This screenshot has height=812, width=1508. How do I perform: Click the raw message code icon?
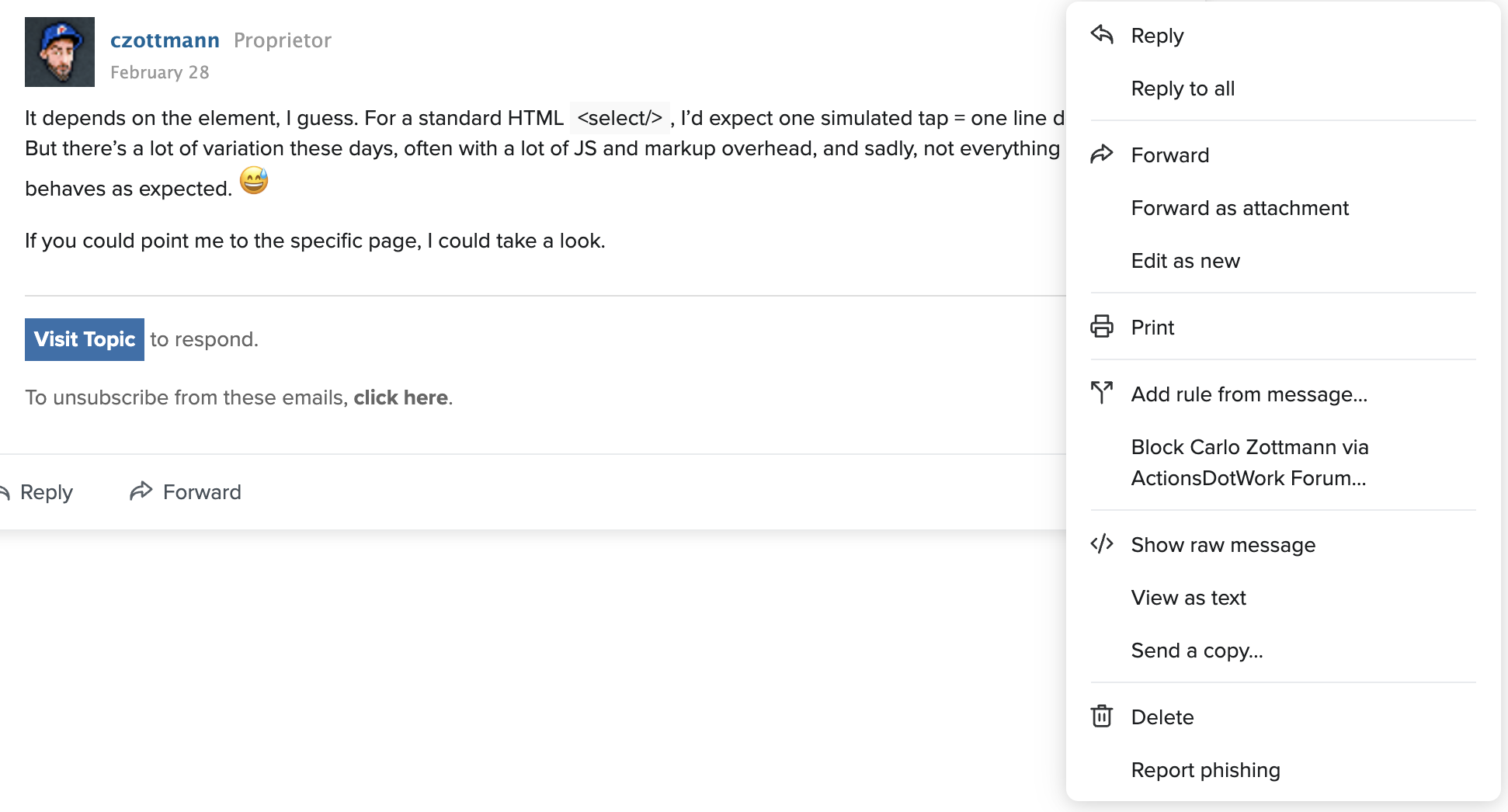(1102, 544)
